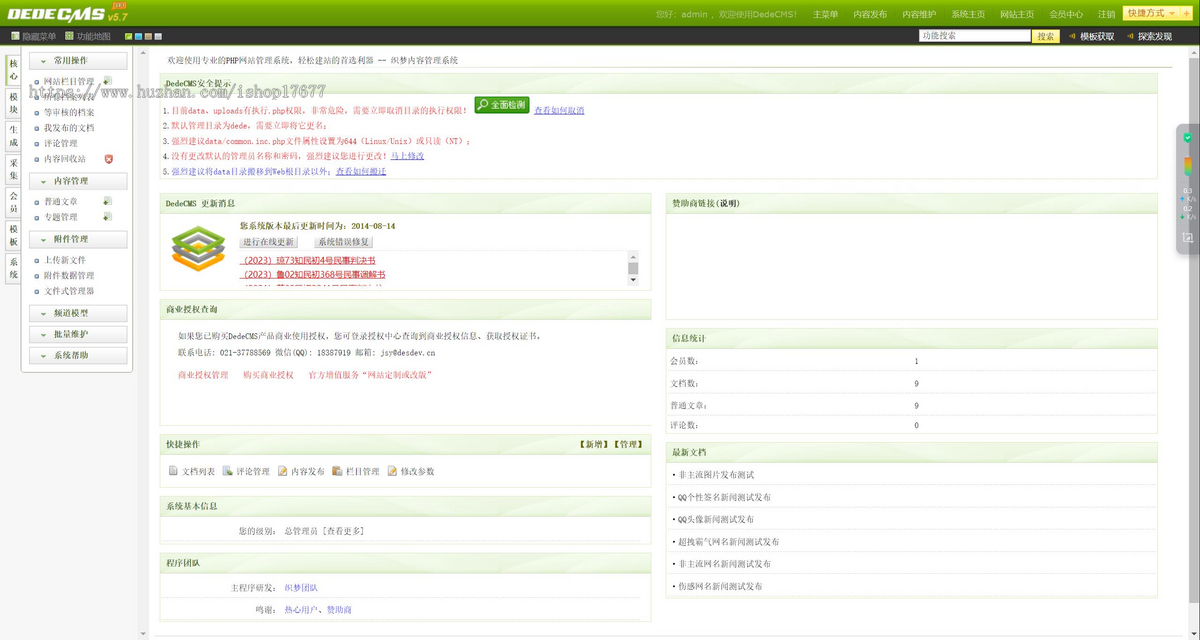The image size is (1200, 640).
Task: Switch to the 模板 side tab
Action: [13, 235]
